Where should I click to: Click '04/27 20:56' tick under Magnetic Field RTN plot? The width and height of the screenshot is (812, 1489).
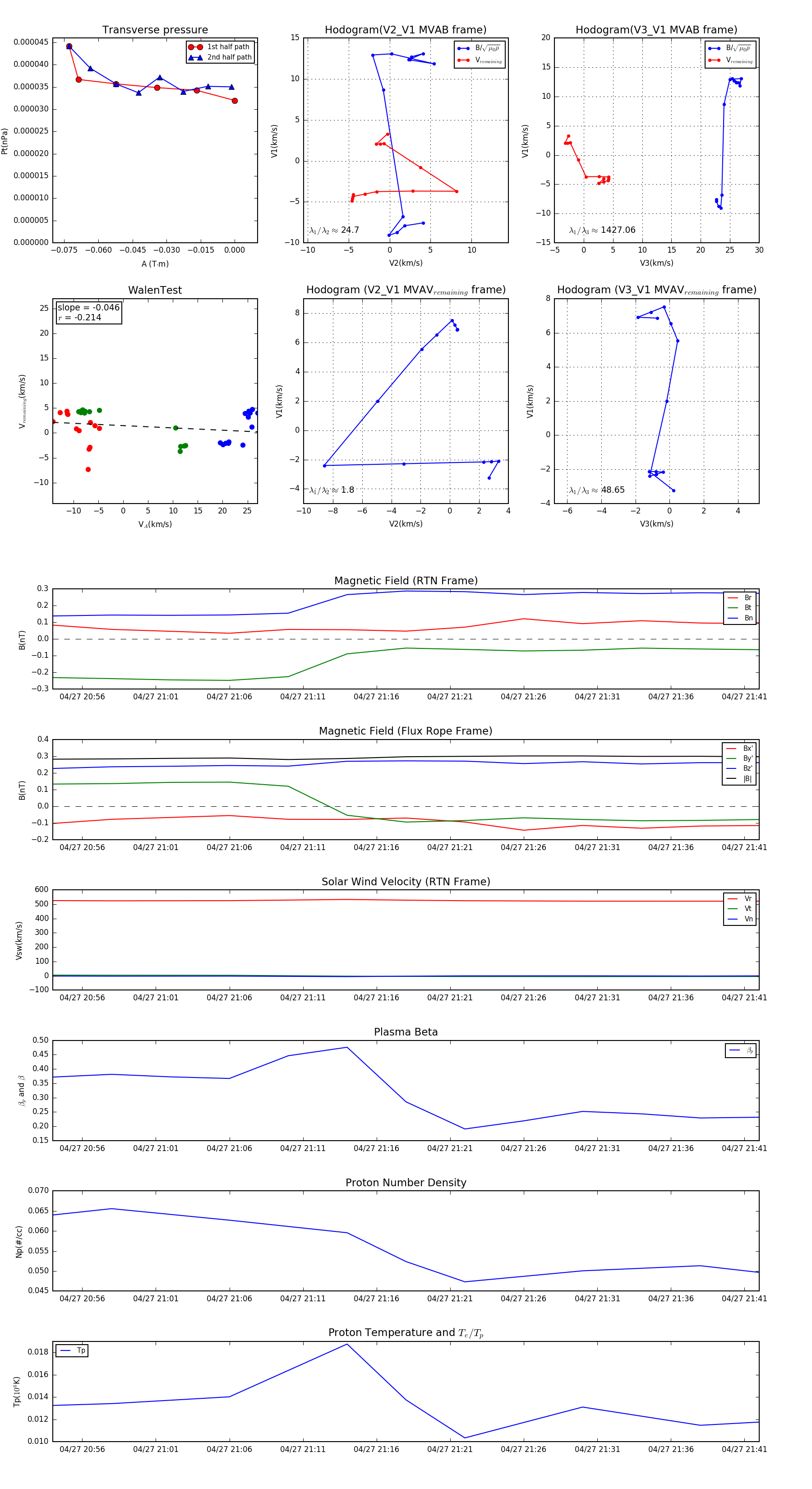(82, 697)
